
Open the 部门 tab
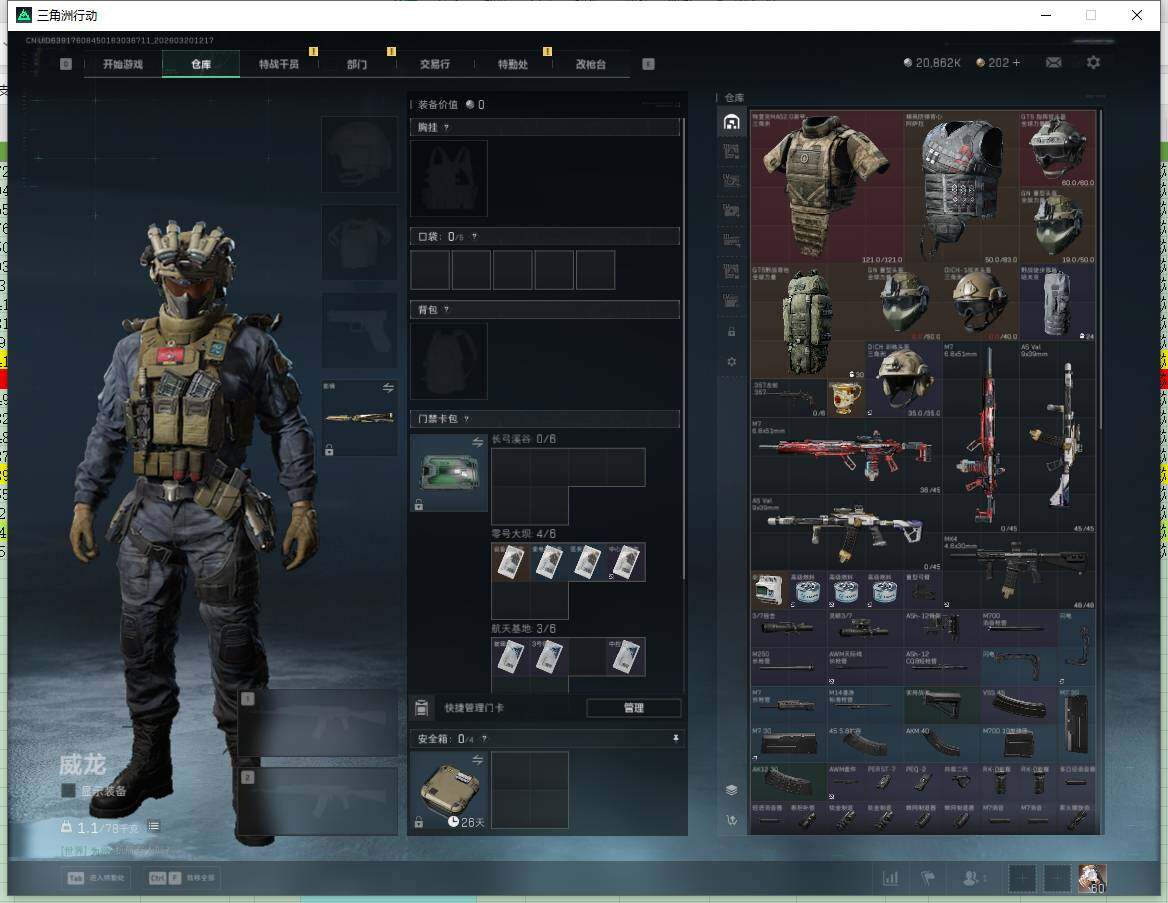pos(357,64)
